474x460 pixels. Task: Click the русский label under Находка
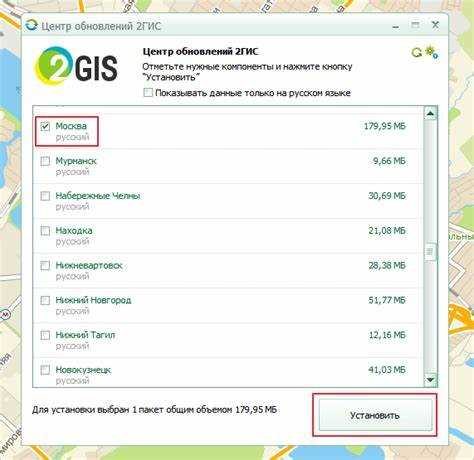(72, 241)
